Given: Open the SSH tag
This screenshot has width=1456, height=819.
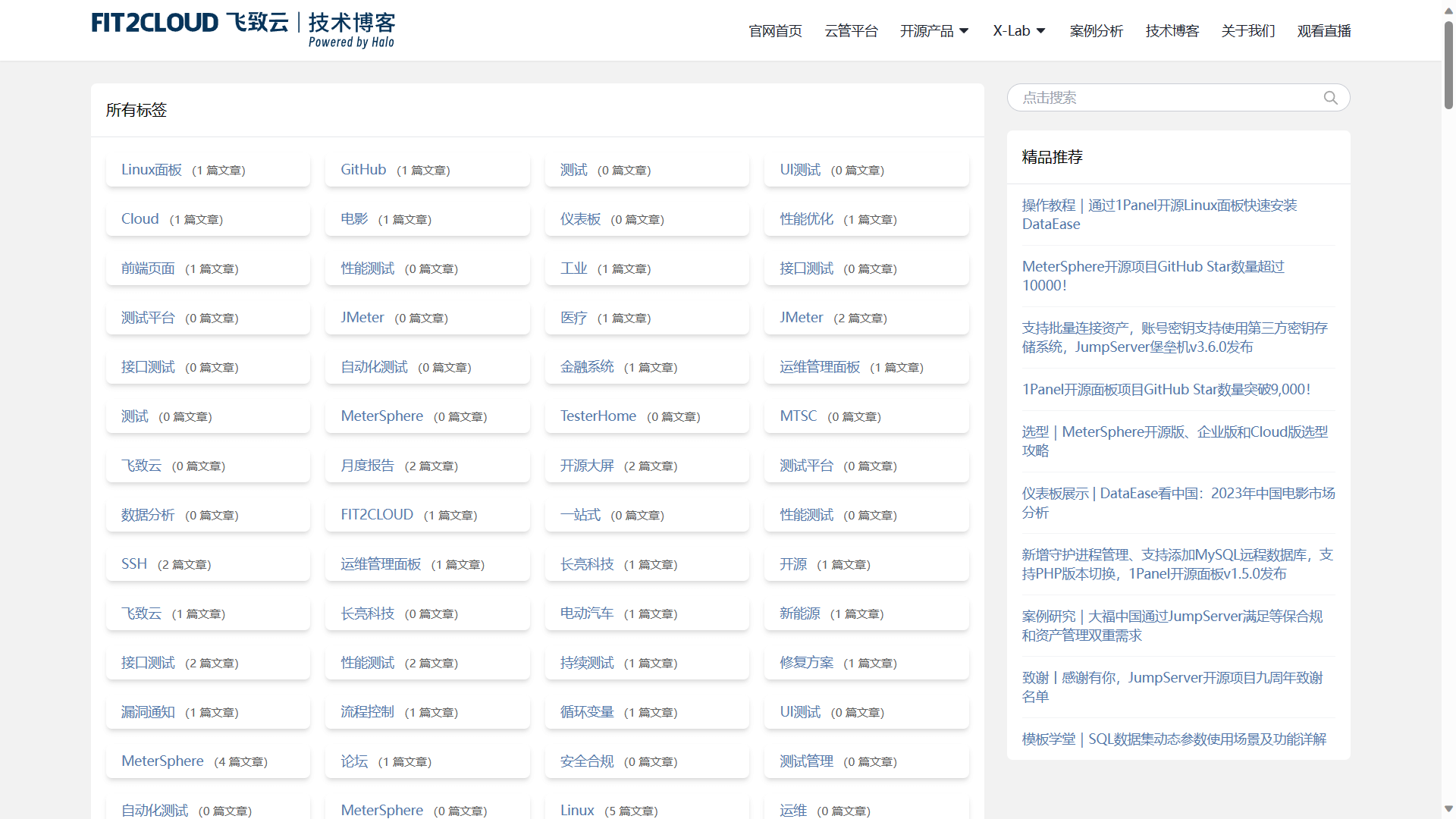Looking at the screenshot, I should click(x=134, y=564).
